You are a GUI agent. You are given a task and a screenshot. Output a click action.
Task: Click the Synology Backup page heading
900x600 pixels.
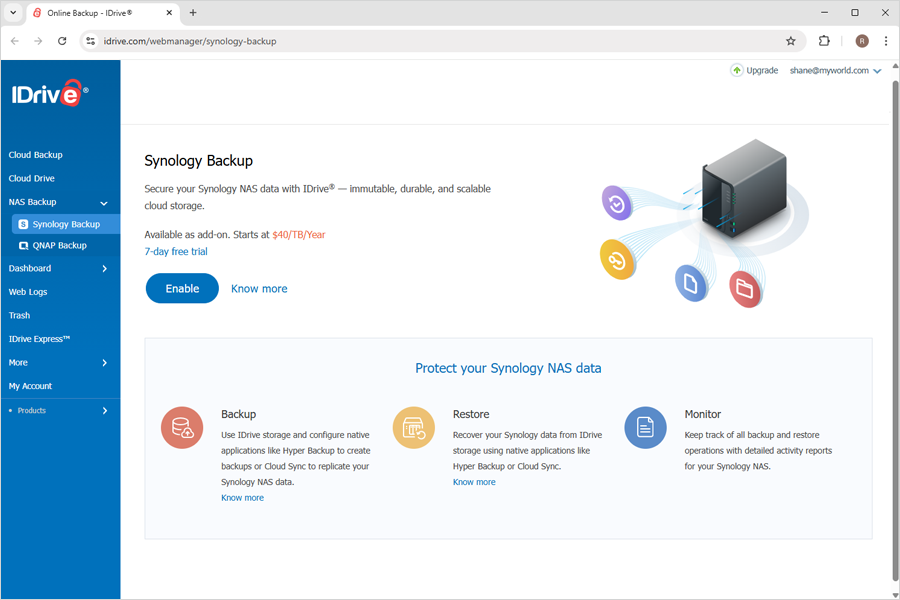(x=199, y=161)
